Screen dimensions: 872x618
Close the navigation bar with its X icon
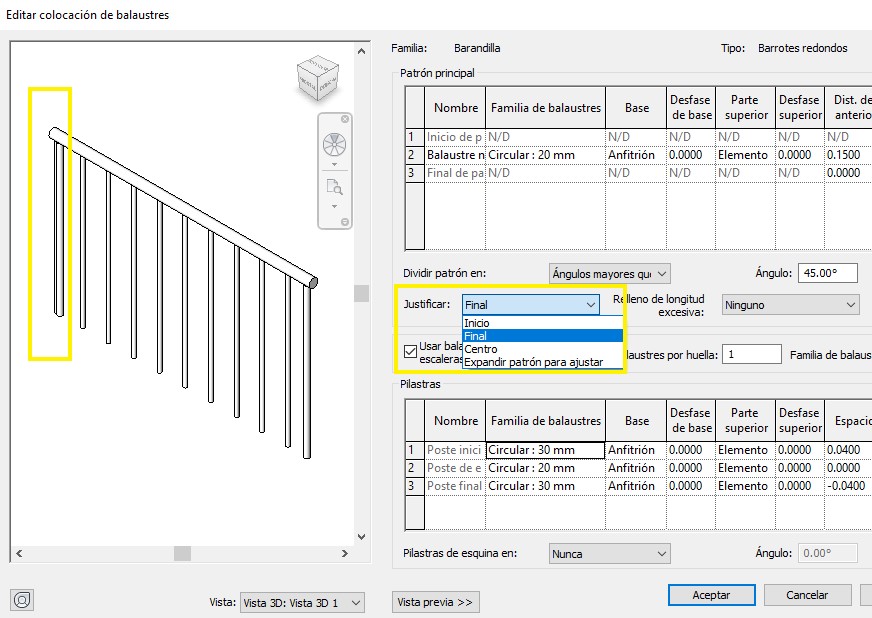click(345, 118)
